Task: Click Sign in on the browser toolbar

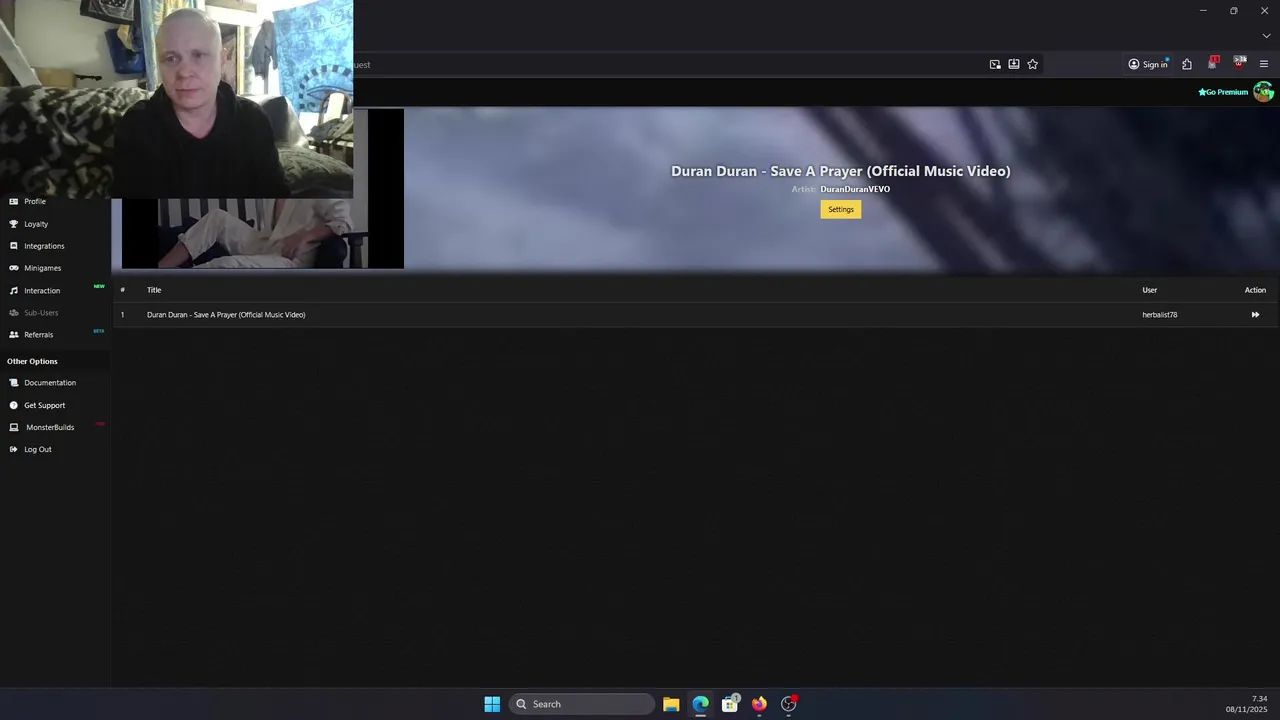Action: coord(1148,64)
